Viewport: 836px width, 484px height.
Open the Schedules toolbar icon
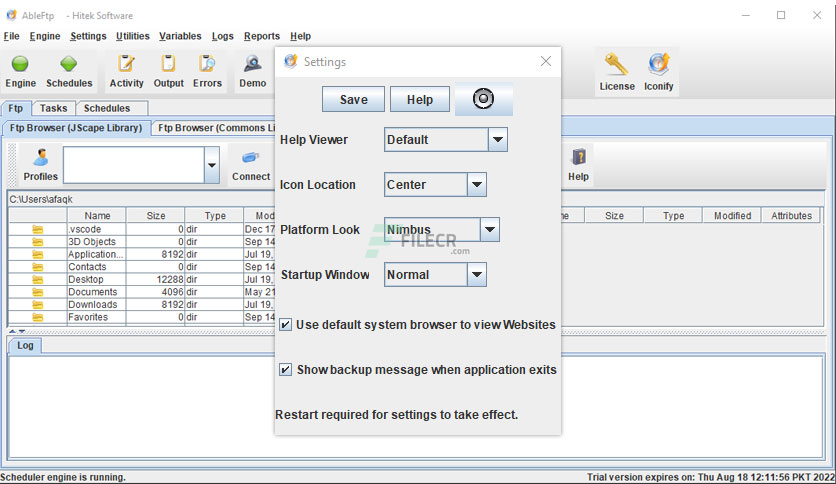click(69, 64)
